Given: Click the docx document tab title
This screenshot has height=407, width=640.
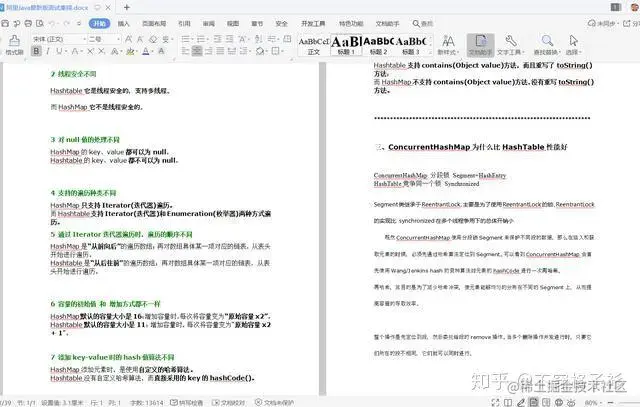Looking at the screenshot, I should click(47, 7).
